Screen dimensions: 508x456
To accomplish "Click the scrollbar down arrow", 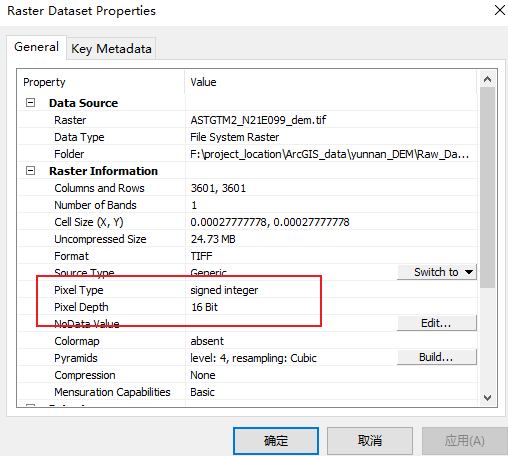I will click(487, 398).
